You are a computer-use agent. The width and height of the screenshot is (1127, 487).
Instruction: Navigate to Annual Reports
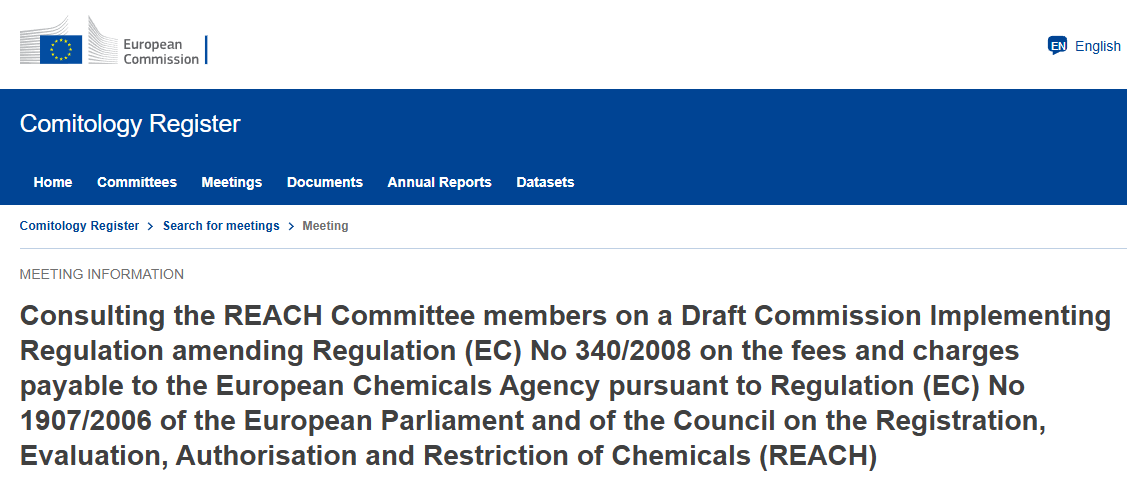[440, 182]
